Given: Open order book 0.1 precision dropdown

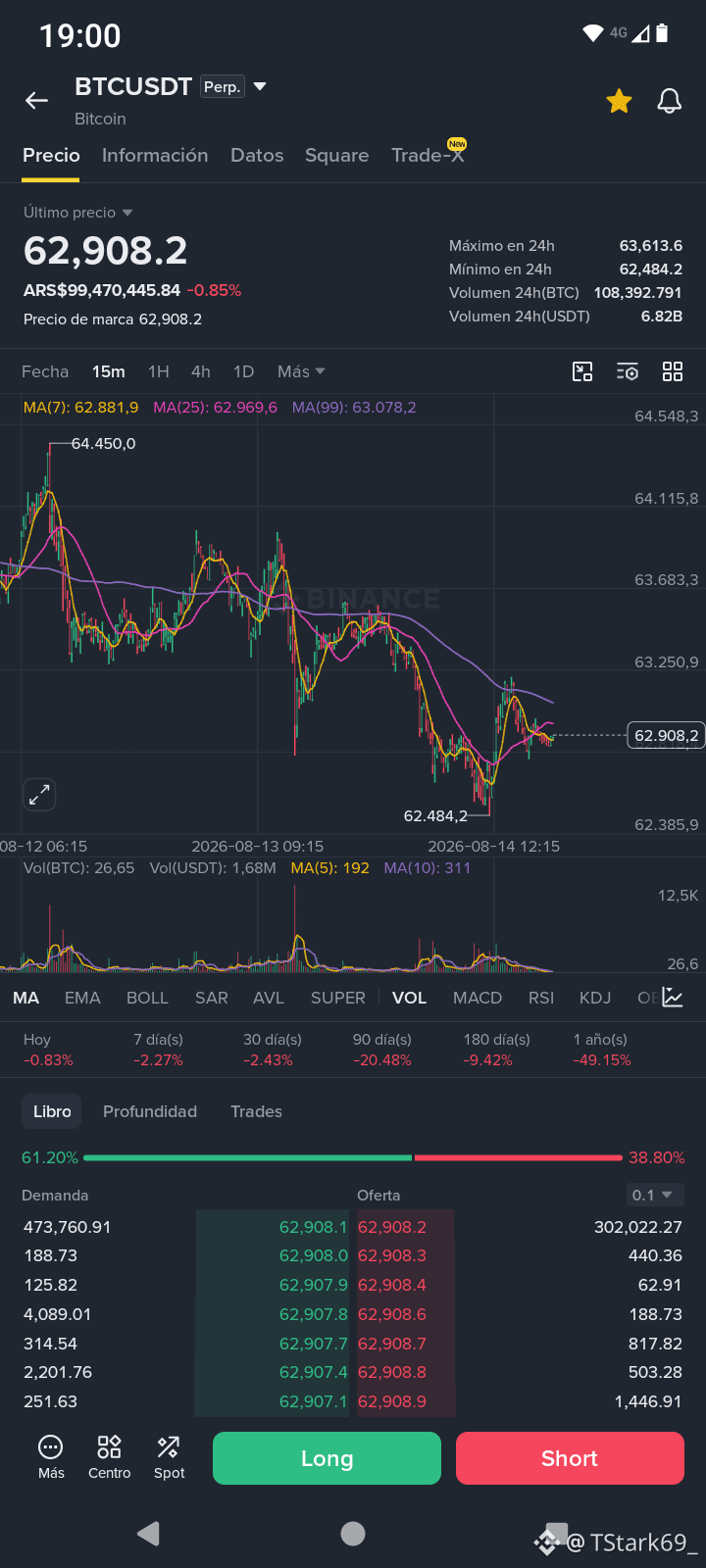Looking at the screenshot, I should [653, 1195].
